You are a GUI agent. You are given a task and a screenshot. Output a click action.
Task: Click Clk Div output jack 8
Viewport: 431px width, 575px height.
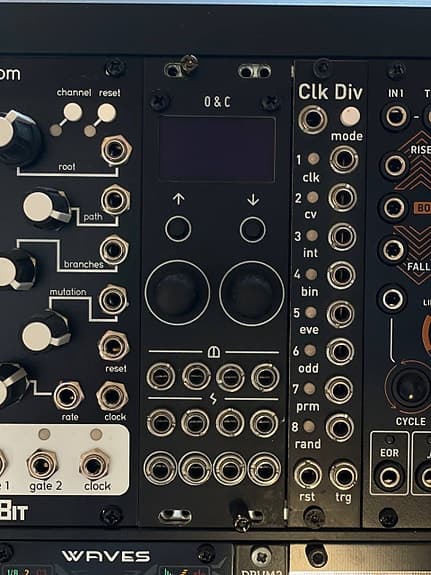[x=339, y=428]
